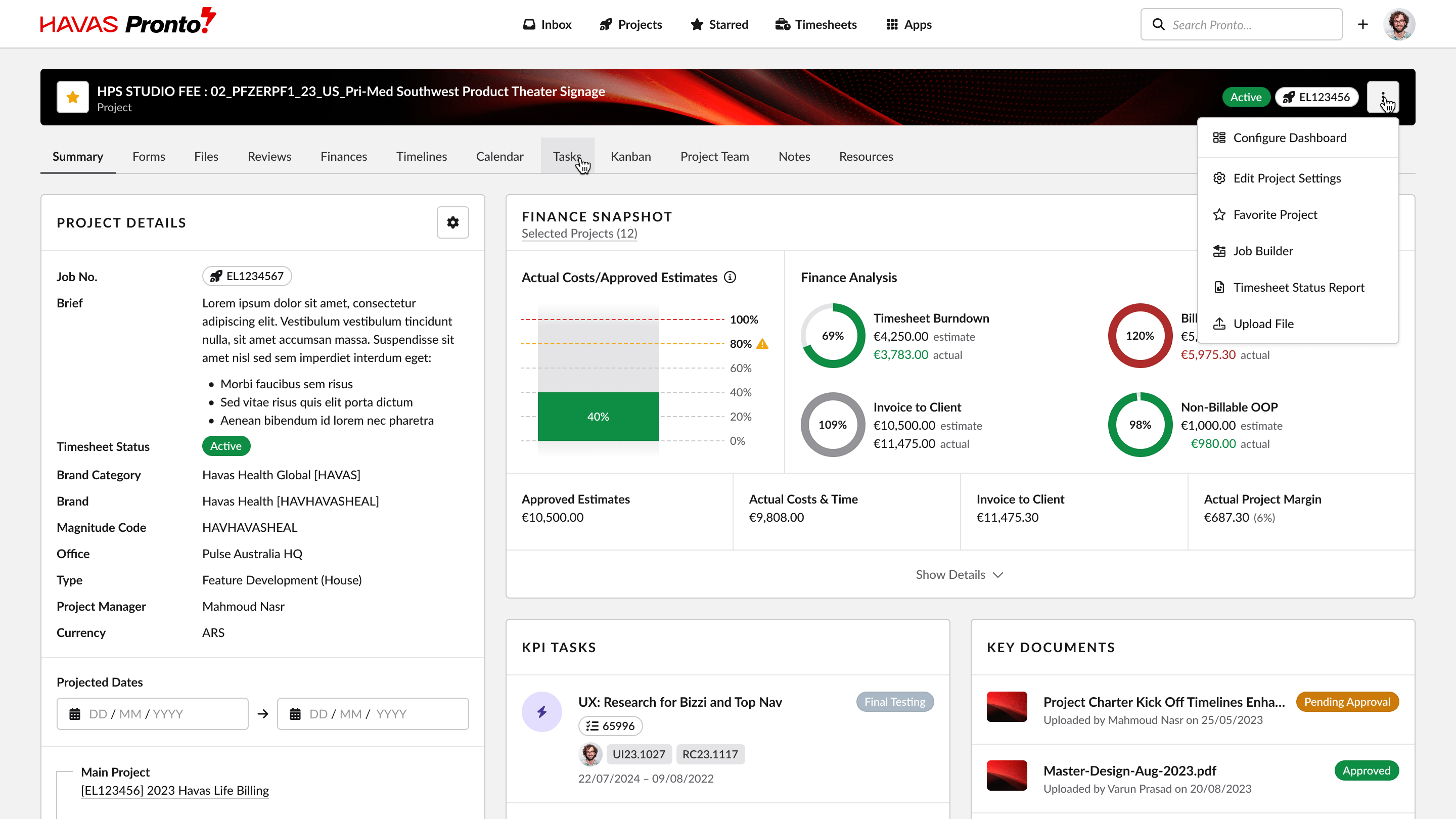This screenshot has height=819, width=1456.
Task: Open UX: Research for Bizzi and Top Nav
Action: tap(680, 702)
